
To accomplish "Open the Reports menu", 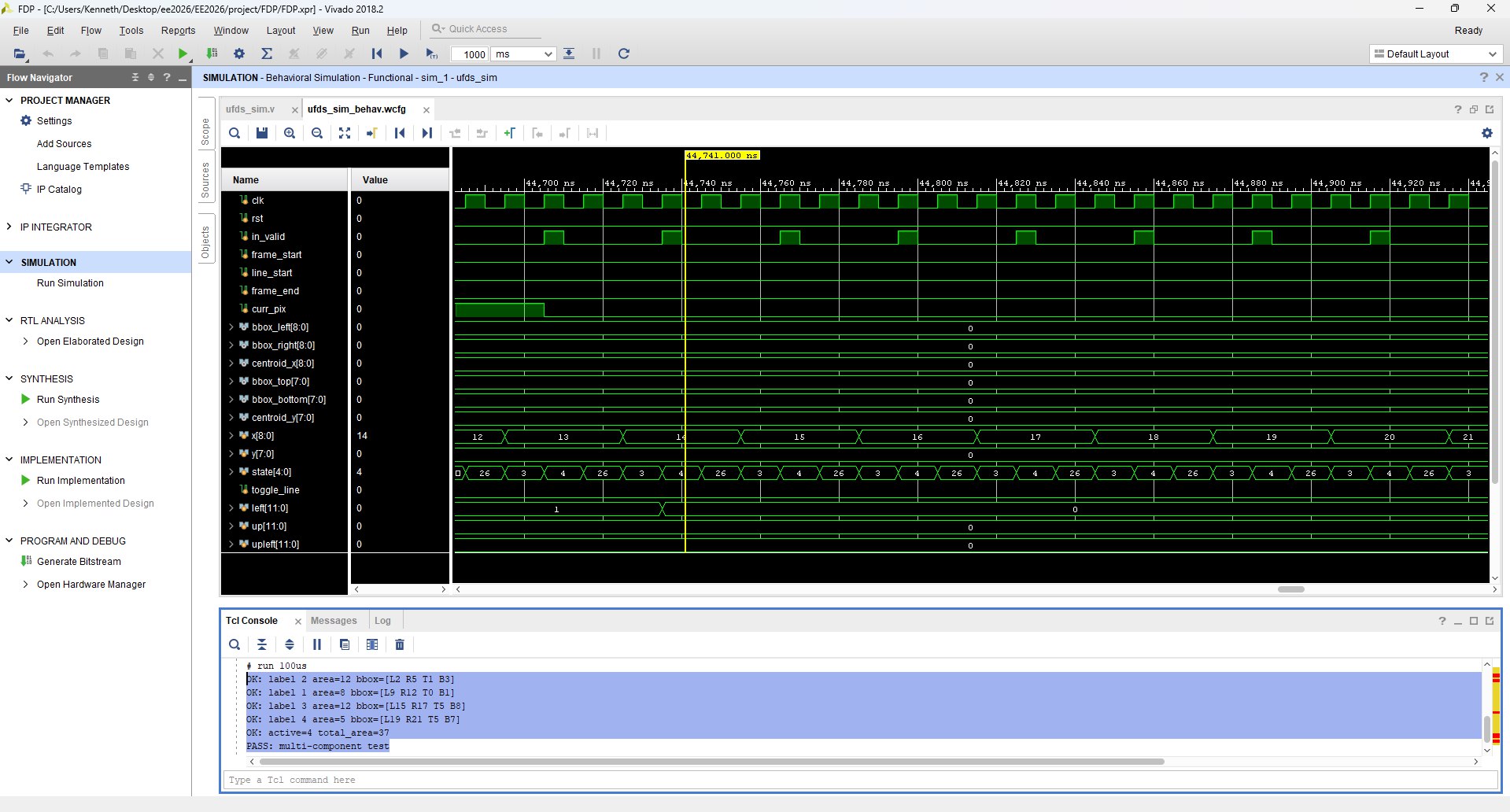I will click(178, 31).
